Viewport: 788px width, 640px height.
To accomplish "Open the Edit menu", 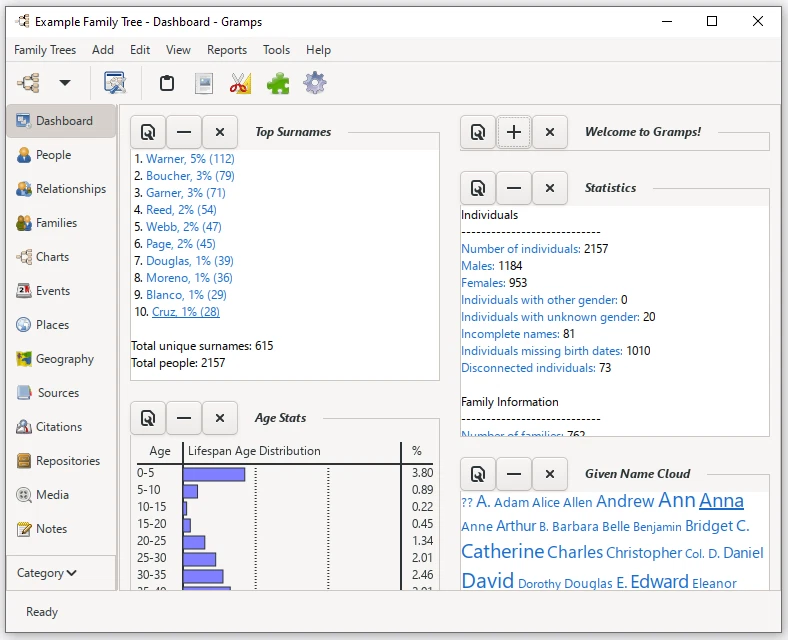I will (140, 50).
